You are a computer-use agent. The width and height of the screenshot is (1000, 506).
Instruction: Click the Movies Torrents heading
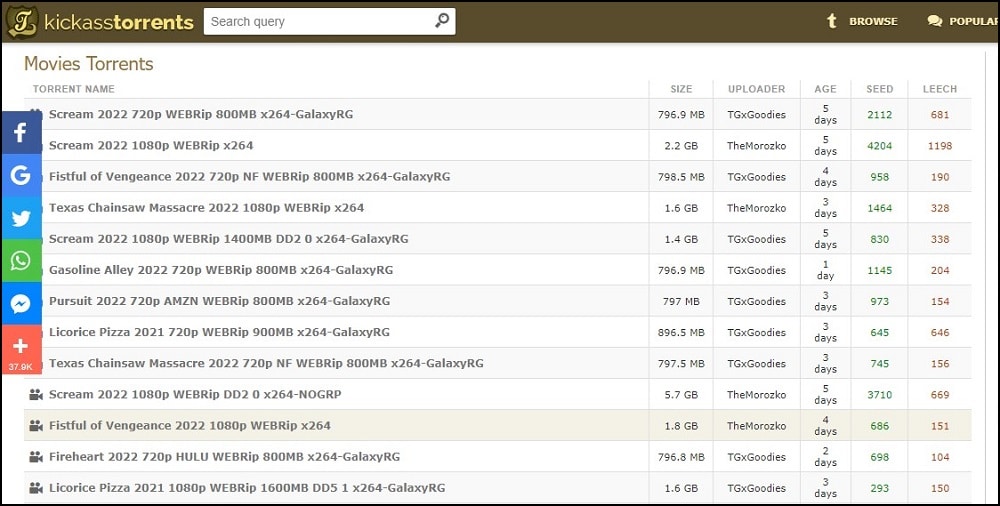point(89,64)
